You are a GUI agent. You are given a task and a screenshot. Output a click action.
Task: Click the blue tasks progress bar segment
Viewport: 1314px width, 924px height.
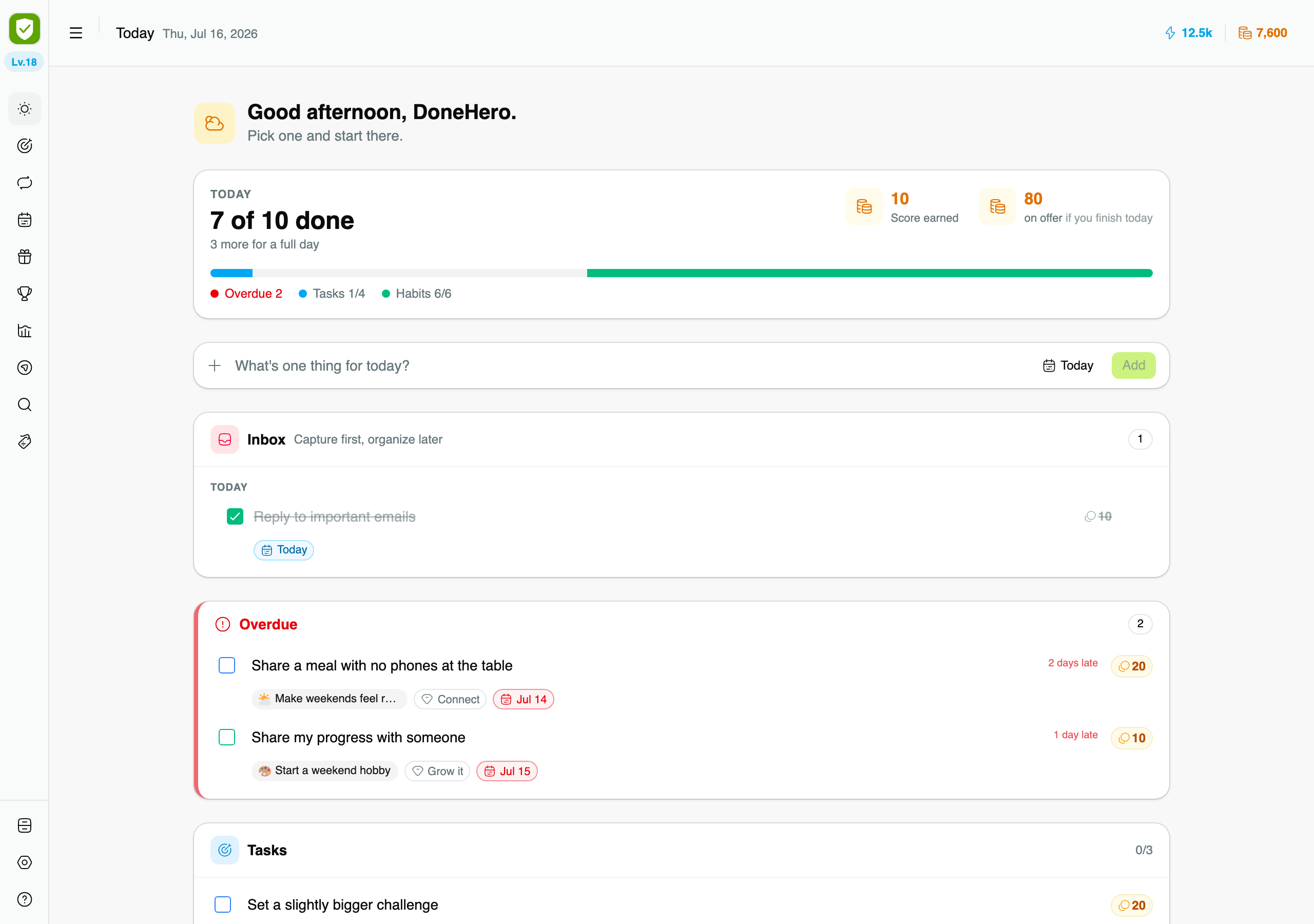click(x=231, y=273)
